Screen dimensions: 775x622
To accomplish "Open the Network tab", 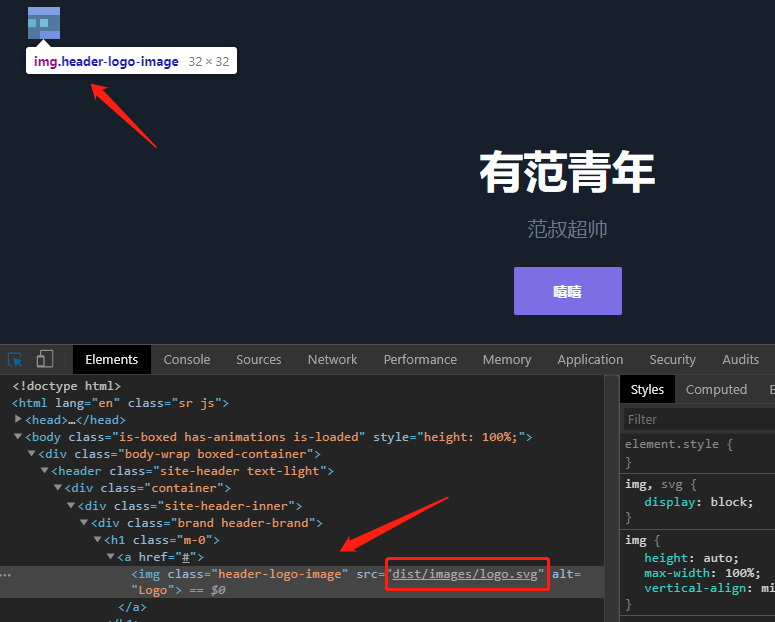I will 332,359.
